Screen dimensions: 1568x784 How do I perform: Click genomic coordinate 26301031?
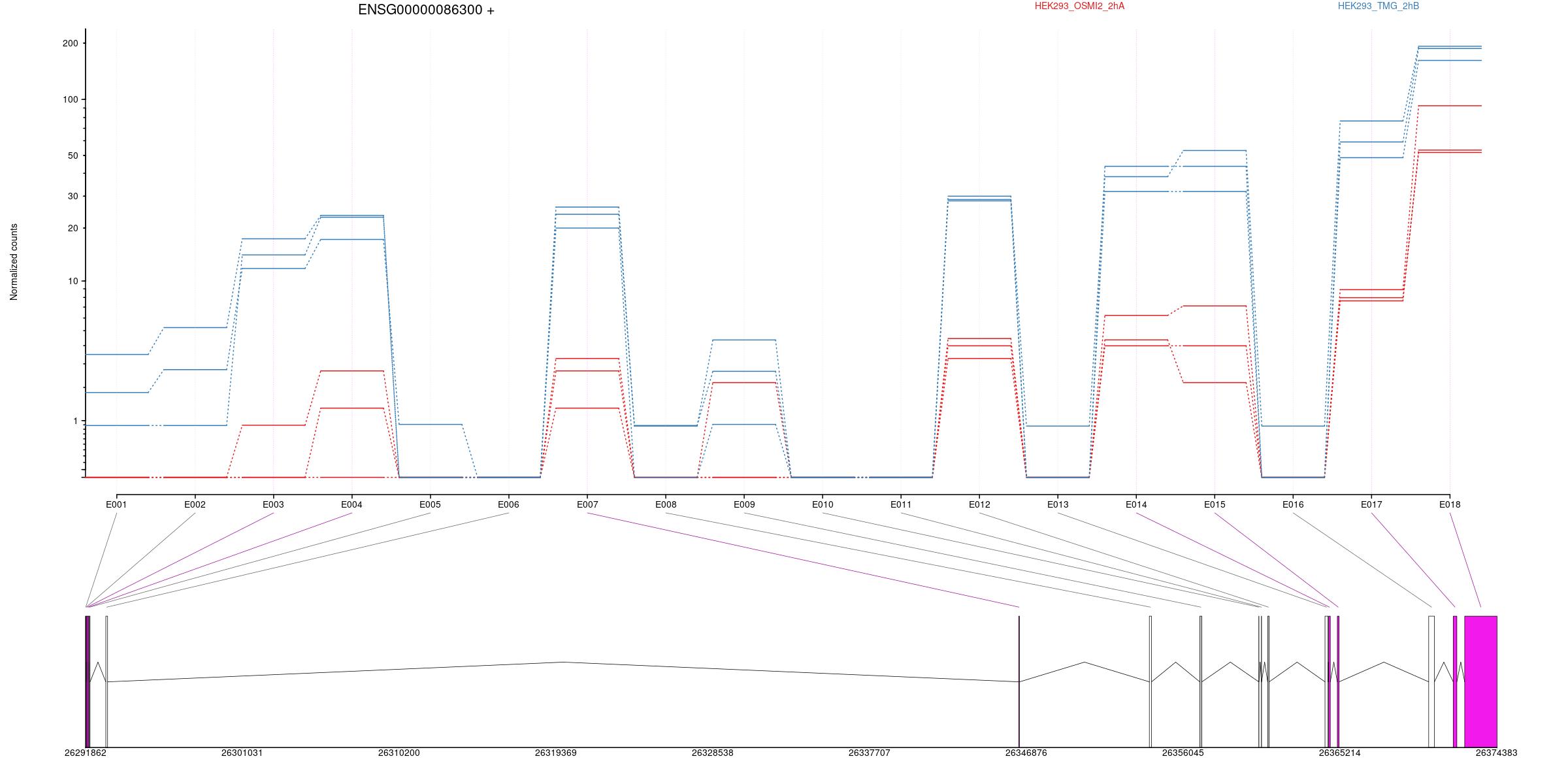tap(242, 753)
